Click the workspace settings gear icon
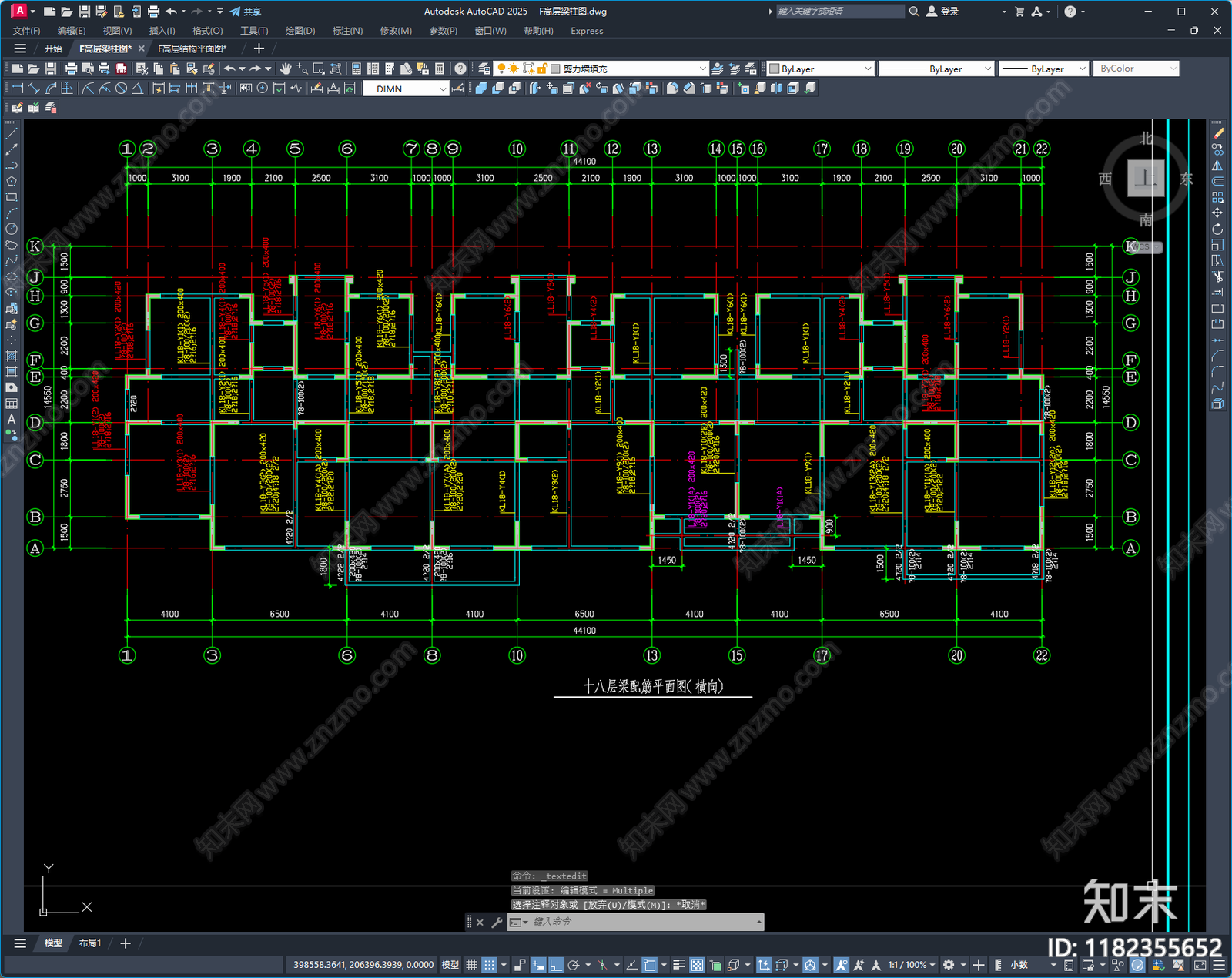 pos(949,965)
